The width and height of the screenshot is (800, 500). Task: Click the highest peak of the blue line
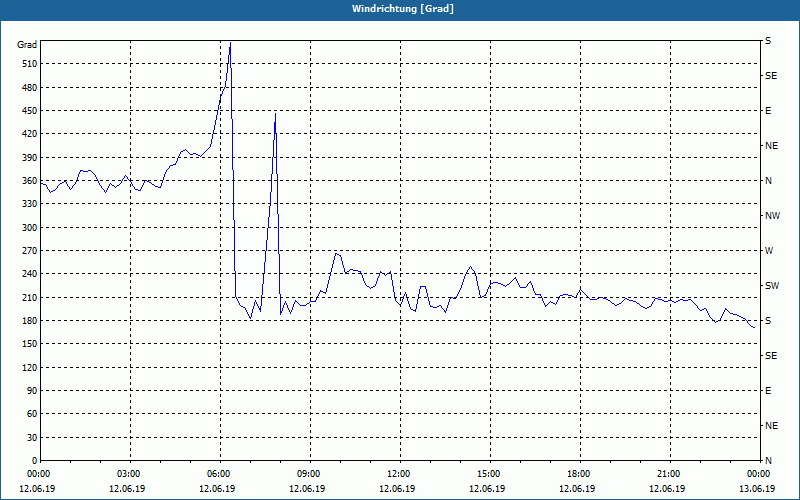[230, 43]
